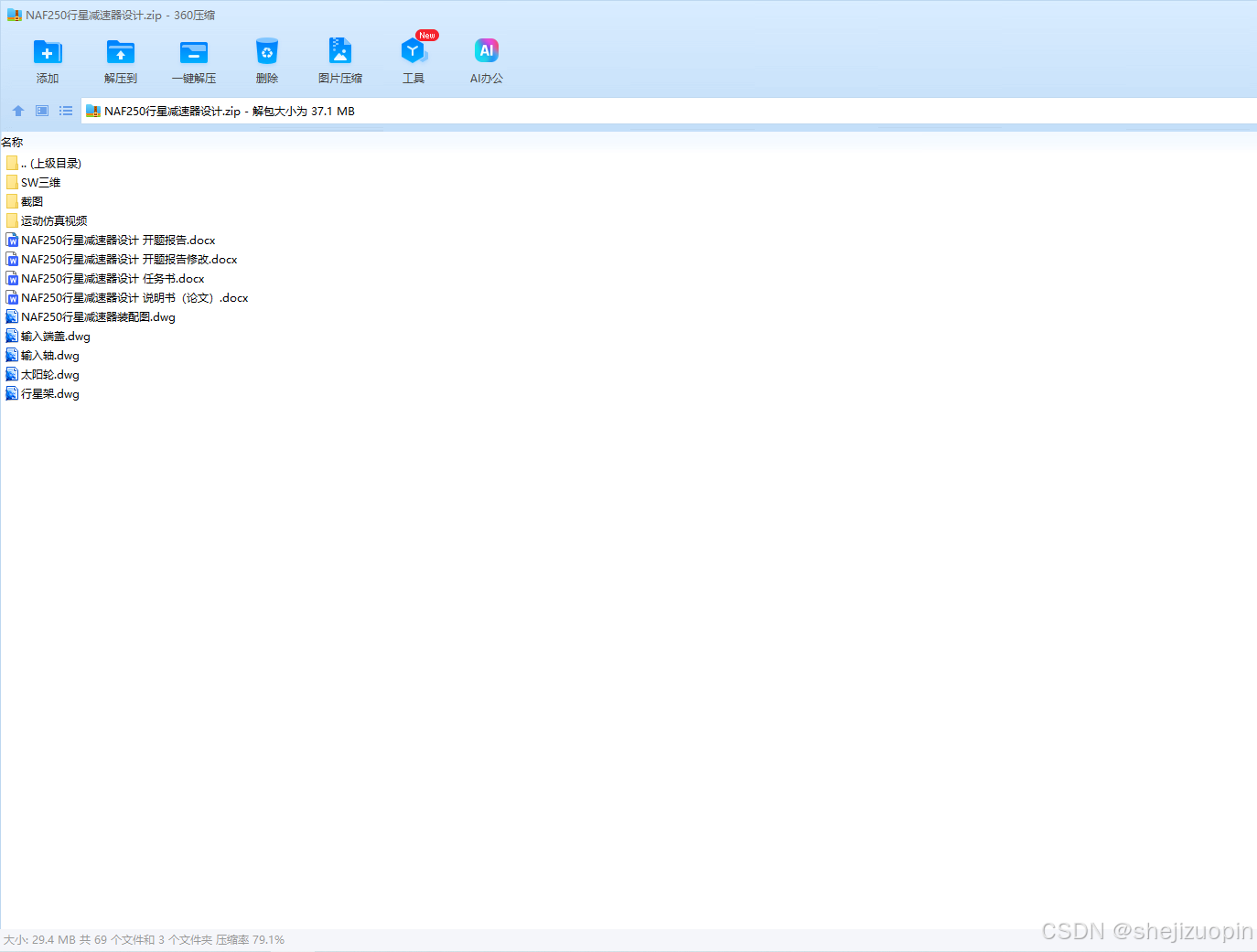Click the 装配图.dwg drawing file icon

[12, 316]
